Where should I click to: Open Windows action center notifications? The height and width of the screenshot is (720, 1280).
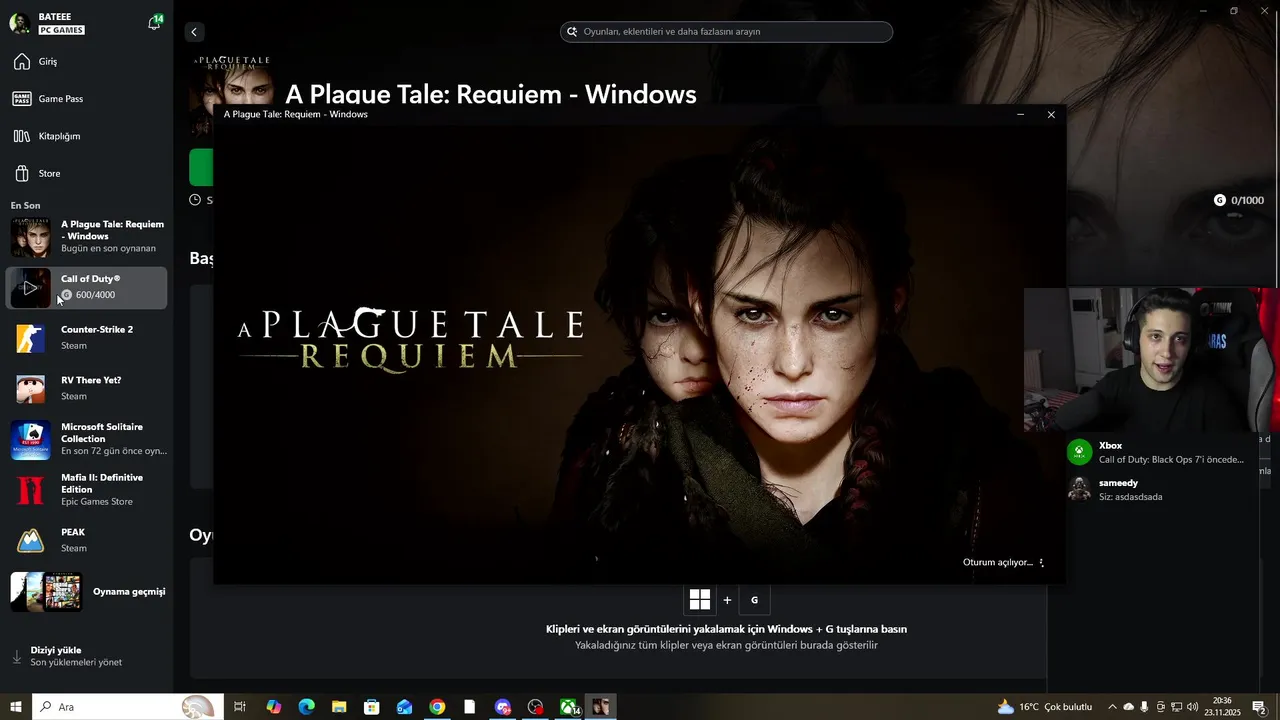1260,707
